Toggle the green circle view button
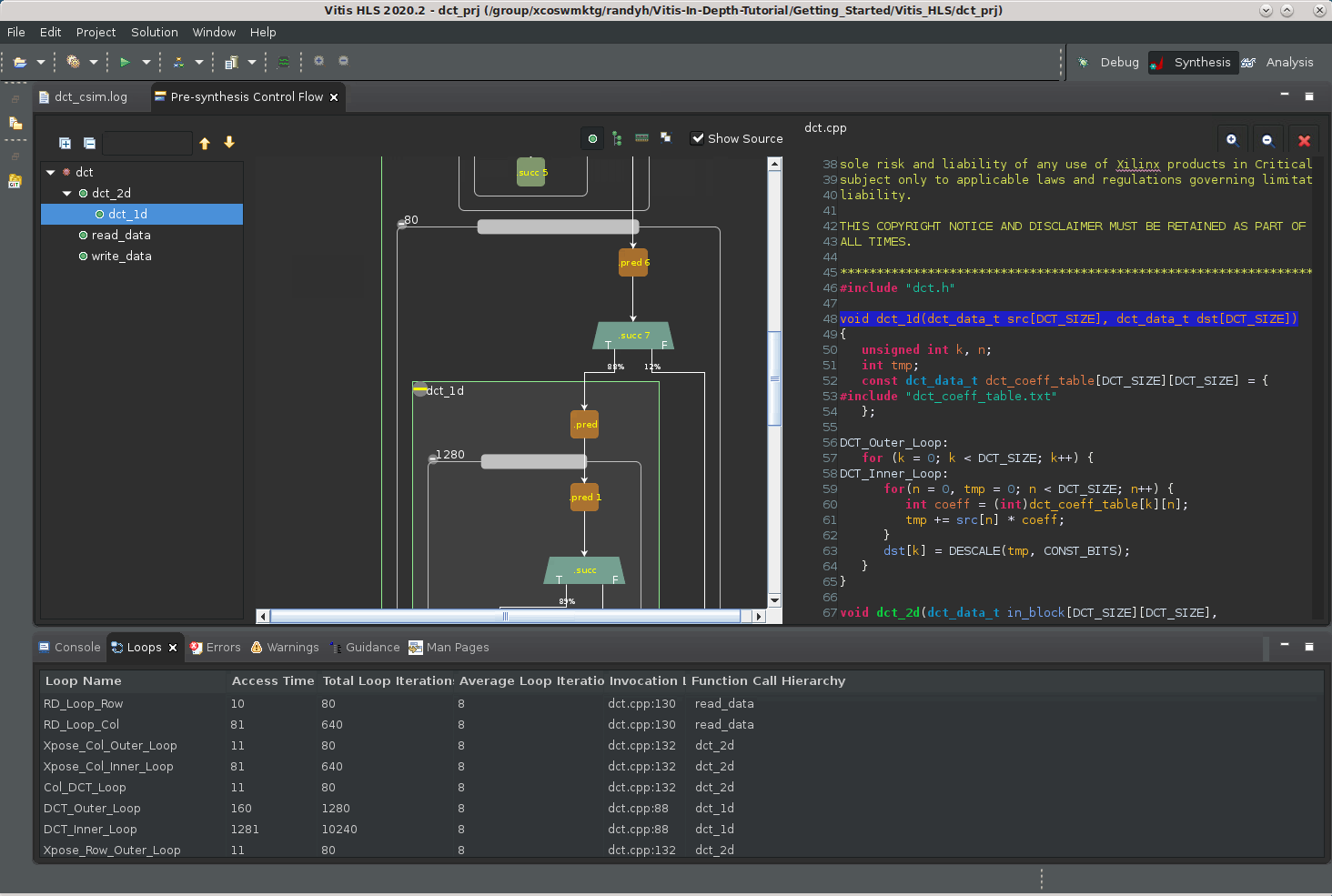This screenshot has height=896, width=1332. [593, 138]
